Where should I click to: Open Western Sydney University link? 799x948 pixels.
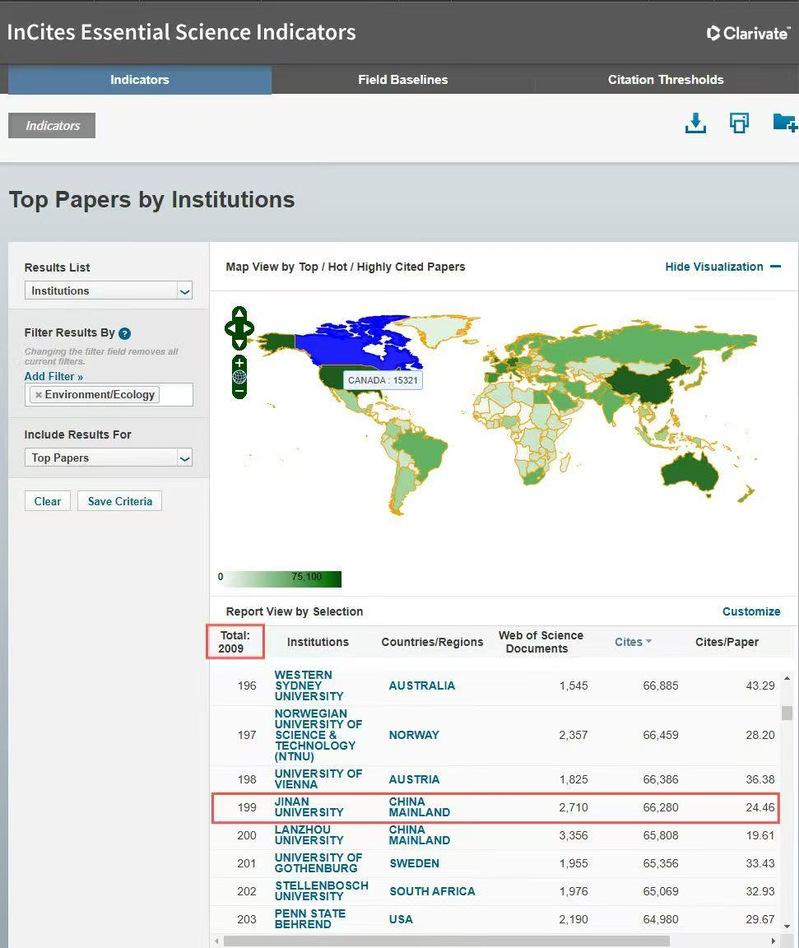(x=309, y=686)
